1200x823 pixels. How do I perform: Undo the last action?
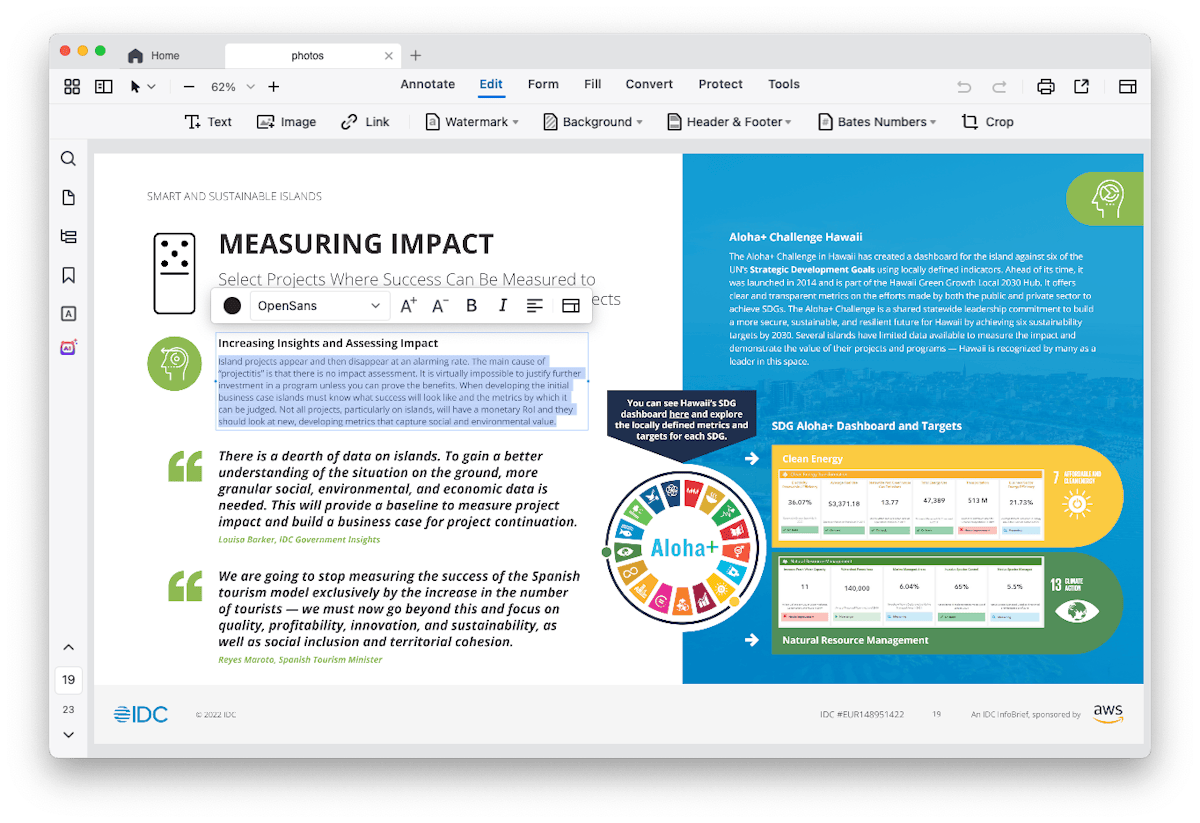coord(964,87)
